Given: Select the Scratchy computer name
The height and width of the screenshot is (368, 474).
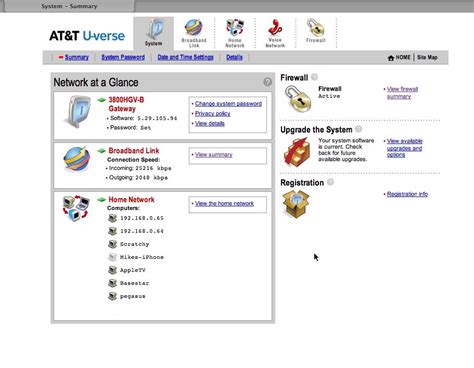Looking at the screenshot, I should (134, 244).
